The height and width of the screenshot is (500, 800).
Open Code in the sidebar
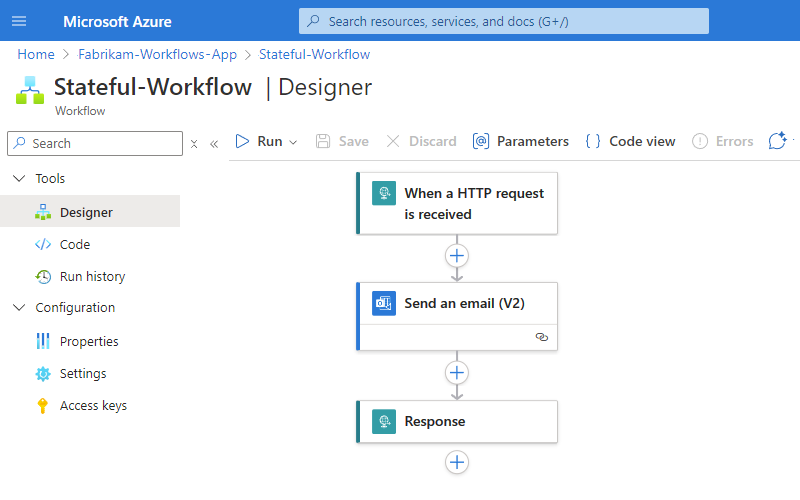75,244
